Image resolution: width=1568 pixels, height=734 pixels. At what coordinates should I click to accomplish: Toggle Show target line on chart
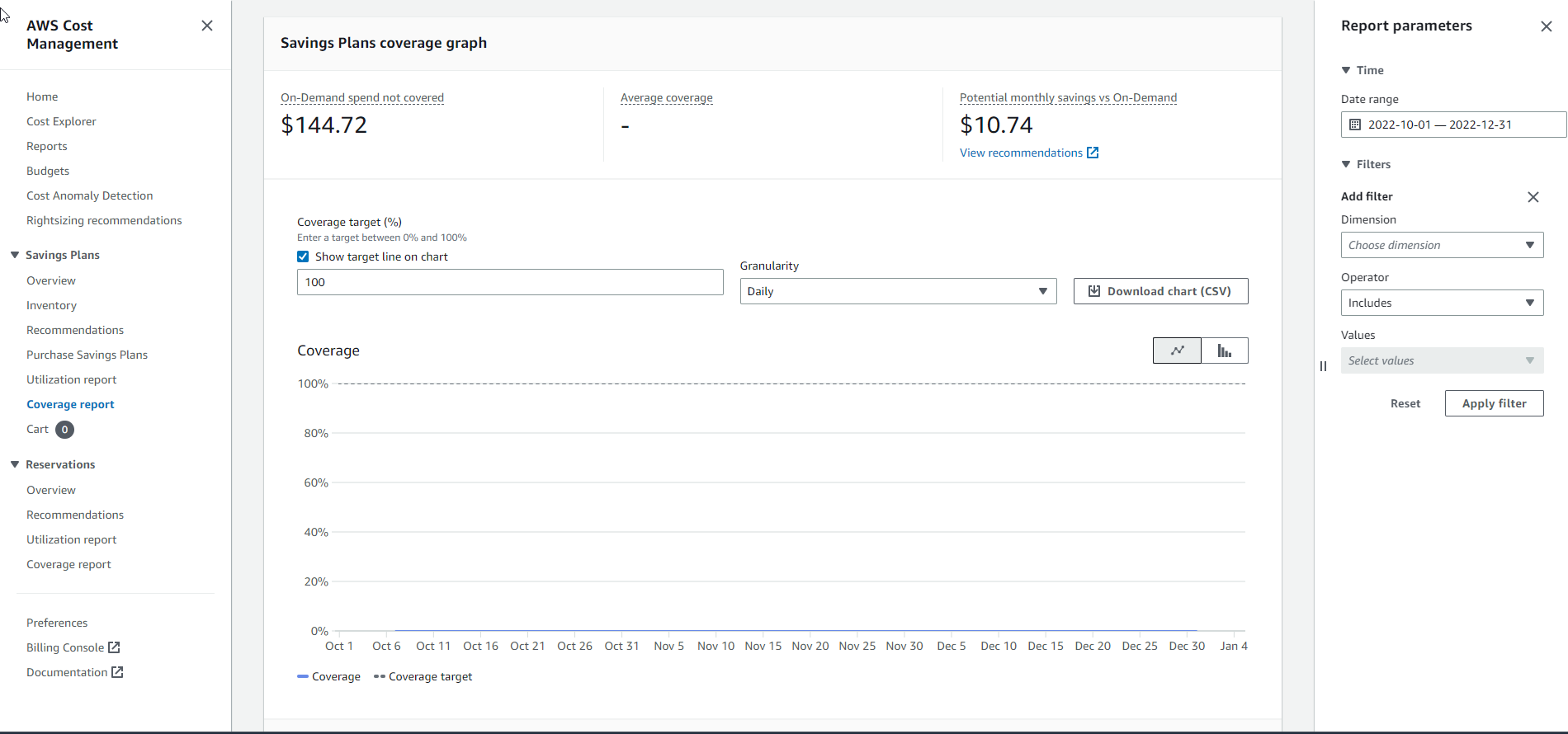tap(303, 256)
